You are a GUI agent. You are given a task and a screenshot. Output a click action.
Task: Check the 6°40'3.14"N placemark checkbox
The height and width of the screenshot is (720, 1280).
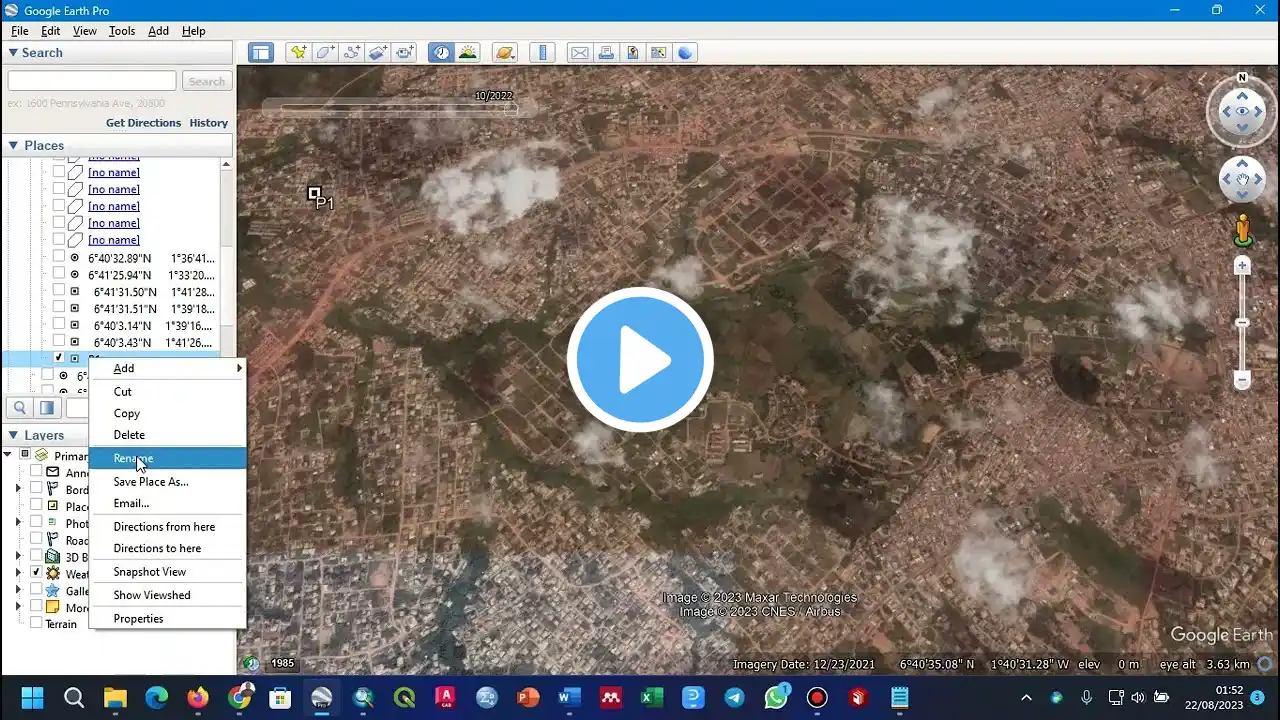click(59, 325)
